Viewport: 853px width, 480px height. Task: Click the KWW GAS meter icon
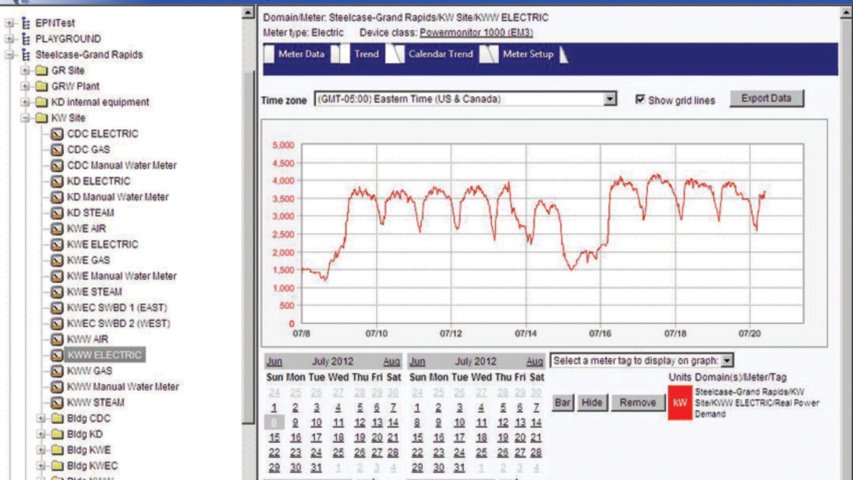[57, 371]
